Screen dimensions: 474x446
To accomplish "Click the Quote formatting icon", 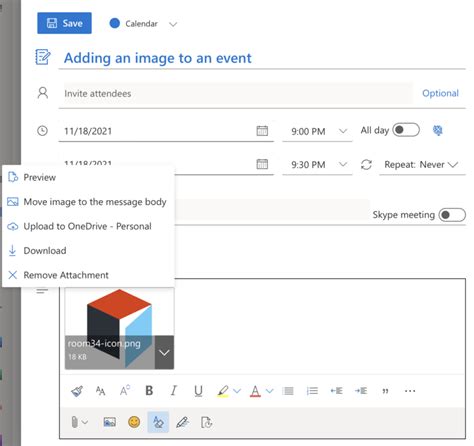I will [385, 391].
